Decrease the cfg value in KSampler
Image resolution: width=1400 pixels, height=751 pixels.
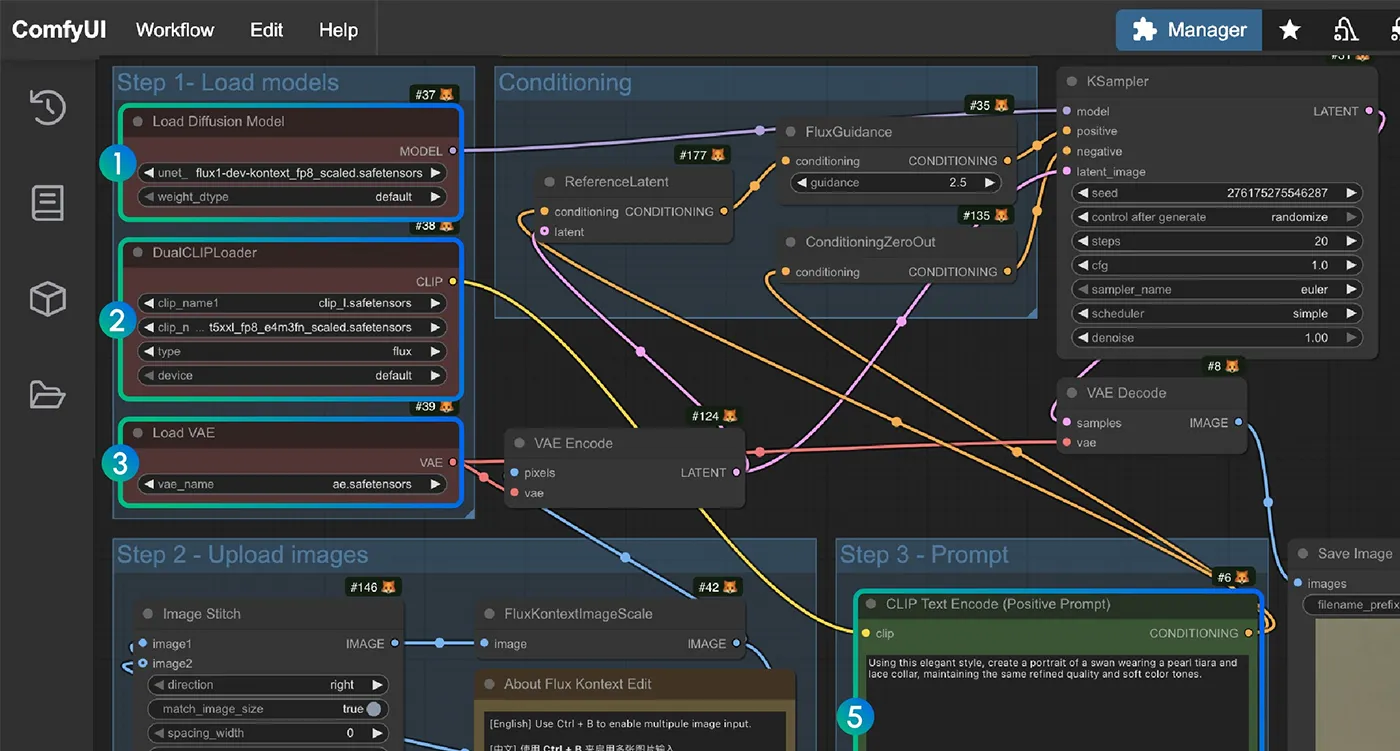pyautogui.click(x=1082, y=265)
